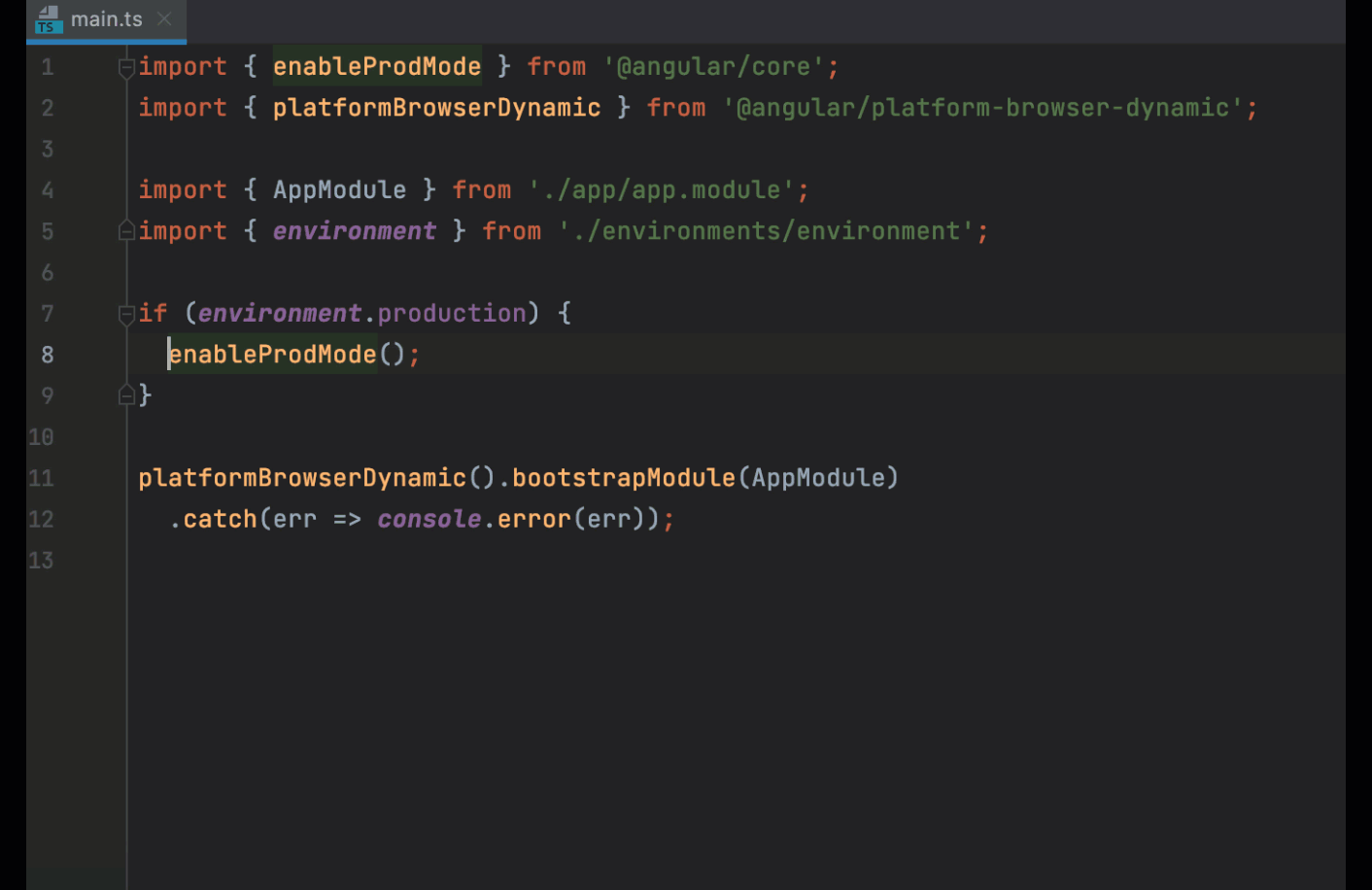Image resolution: width=1372 pixels, height=890 pixels.
Task: Click the err arrow function parameter
Action: tap(293, 519)
